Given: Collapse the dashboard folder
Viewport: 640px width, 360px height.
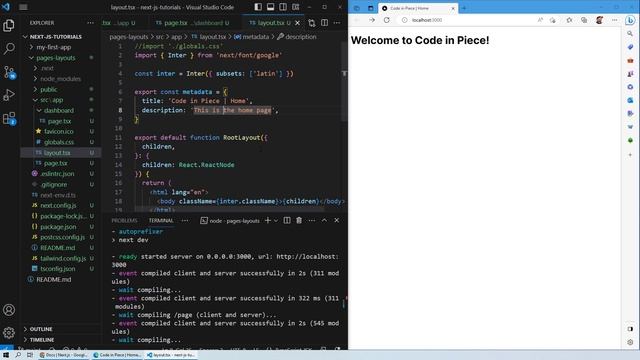Looking at the screenshot, I should 61,110.
